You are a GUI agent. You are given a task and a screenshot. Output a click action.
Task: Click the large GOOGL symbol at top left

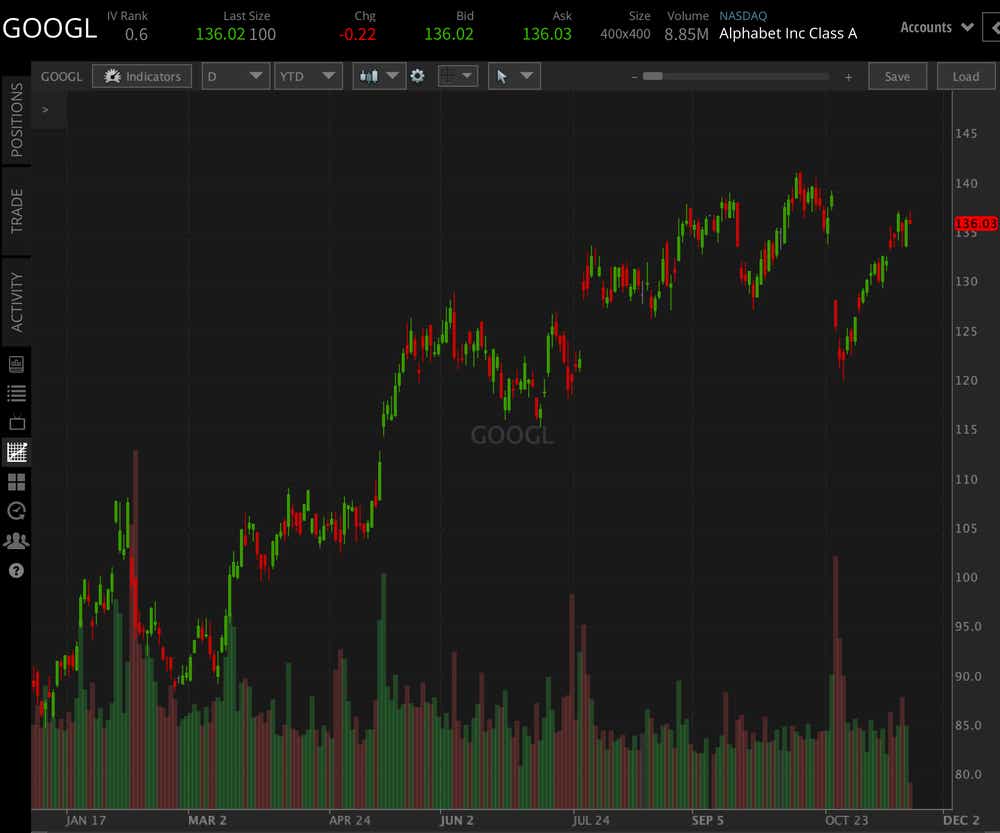click(x=50, y=28)
